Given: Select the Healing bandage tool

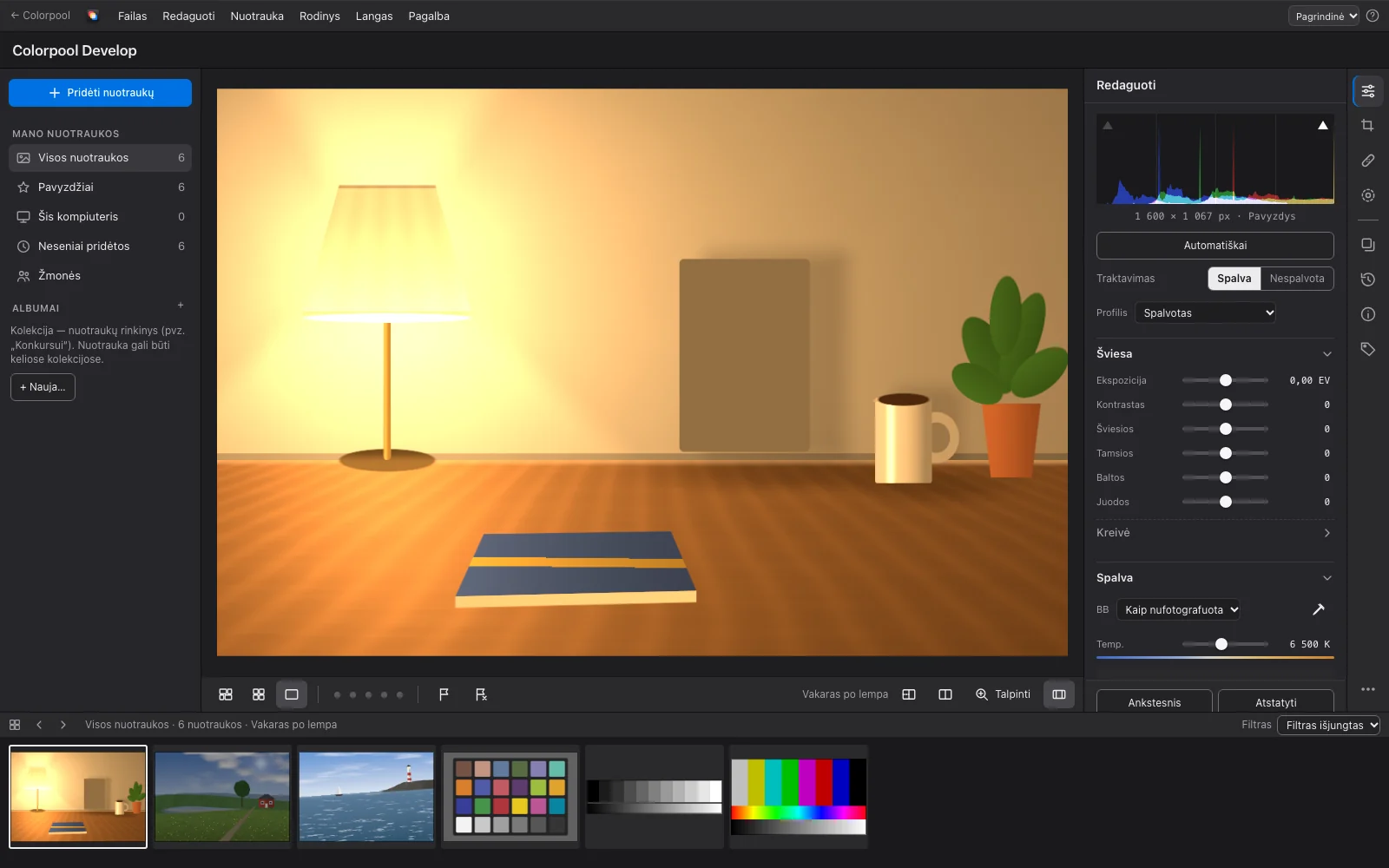Looking at the screenshot, I should tap(1367, 161).
